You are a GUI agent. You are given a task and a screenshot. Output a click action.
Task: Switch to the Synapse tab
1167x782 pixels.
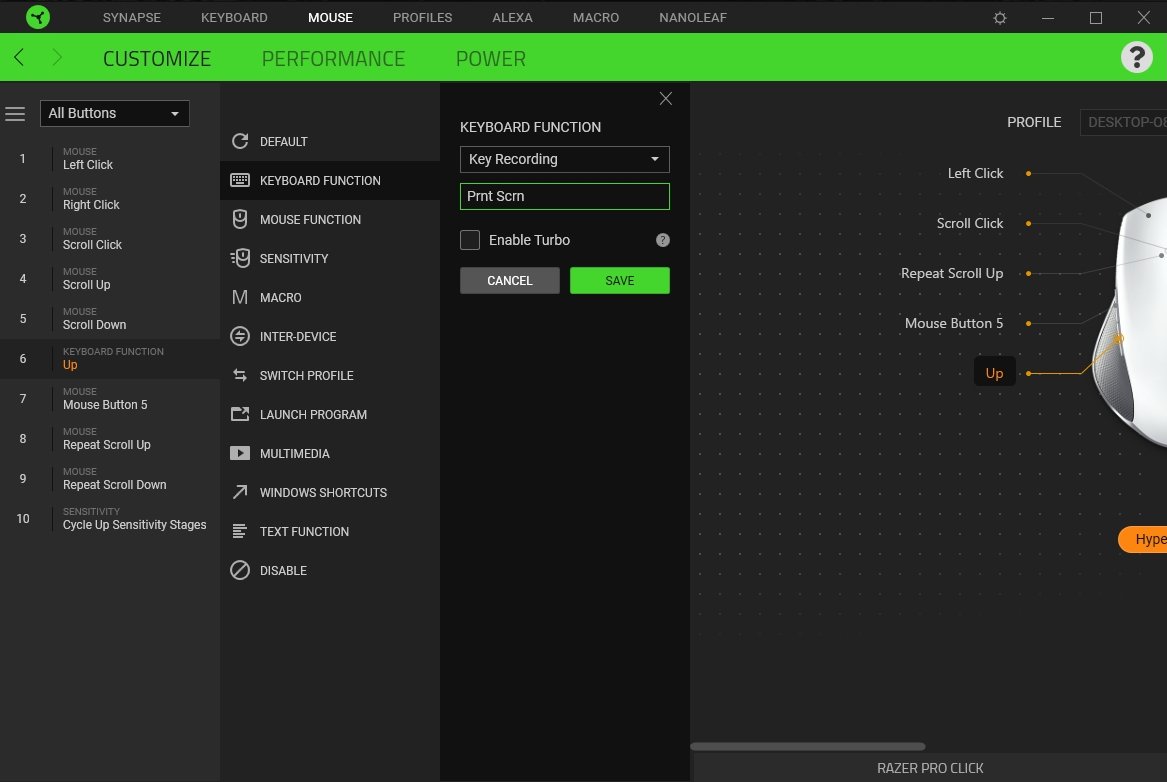coord(132,17)
